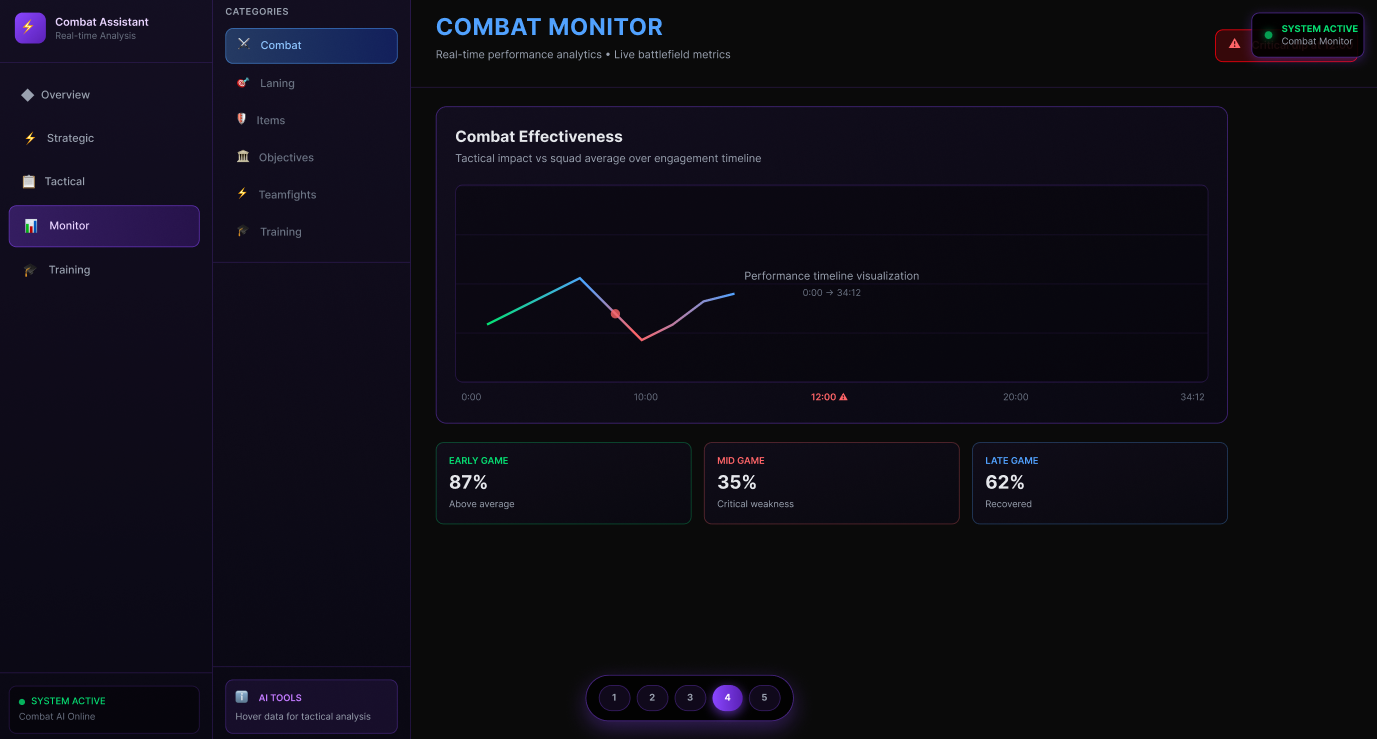Click the System Active Combat AI Online status

104,709
